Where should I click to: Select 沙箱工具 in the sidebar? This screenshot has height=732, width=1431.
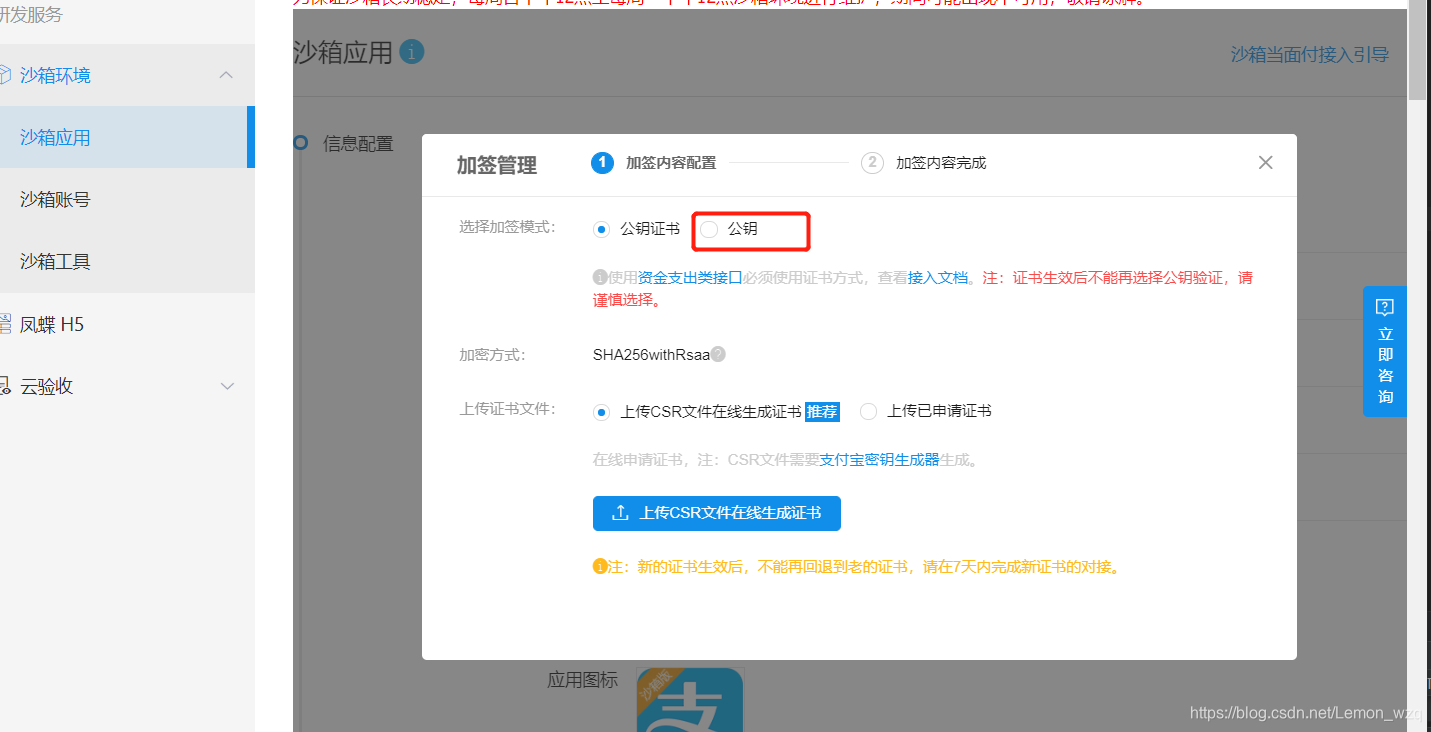[x=127, y=261]
